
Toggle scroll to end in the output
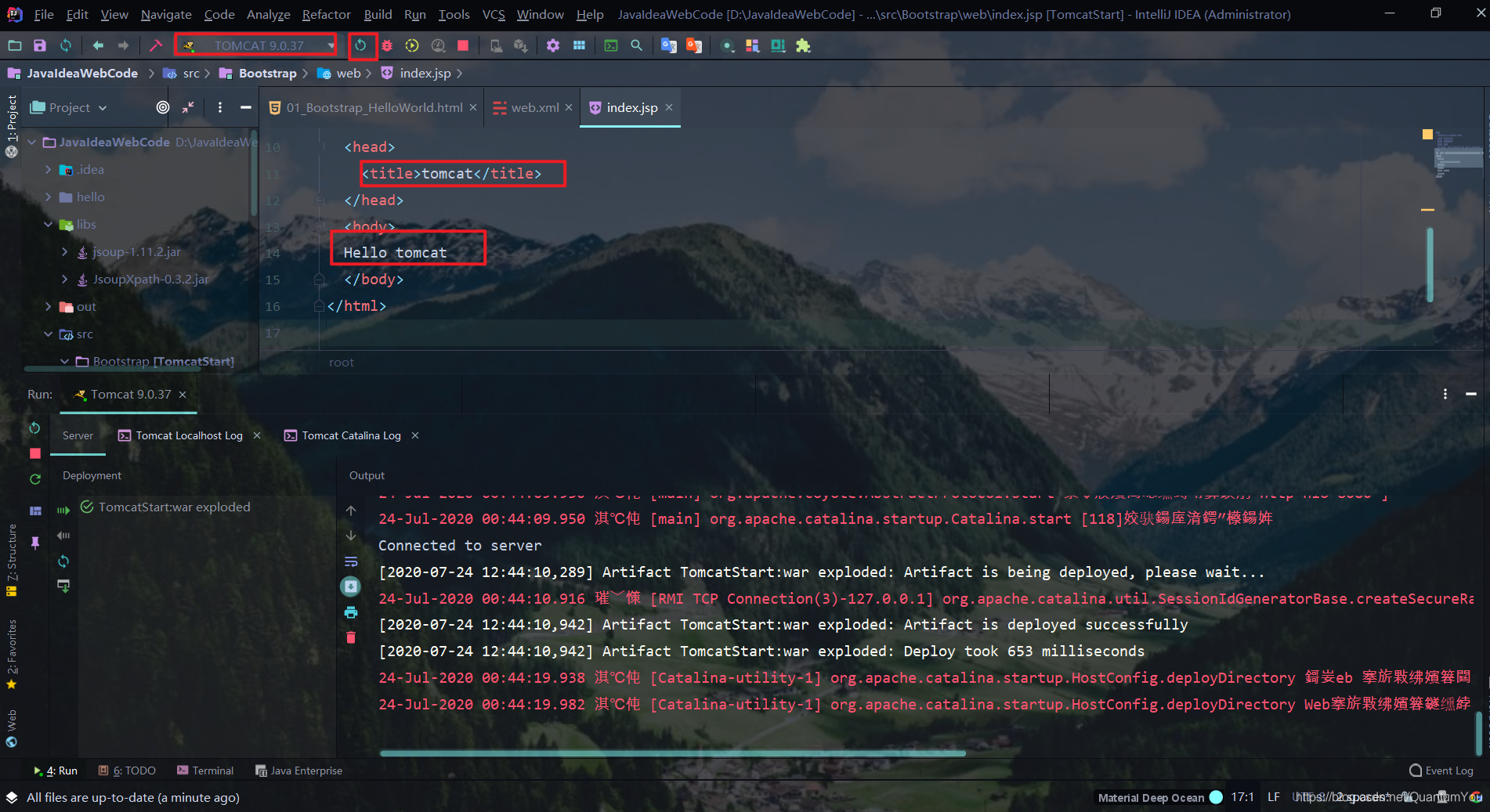pyautogui.click(x=351, y=586)
